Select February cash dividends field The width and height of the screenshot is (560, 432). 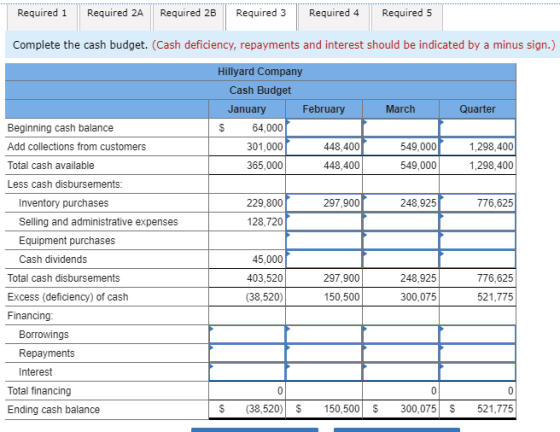(324, 259)
